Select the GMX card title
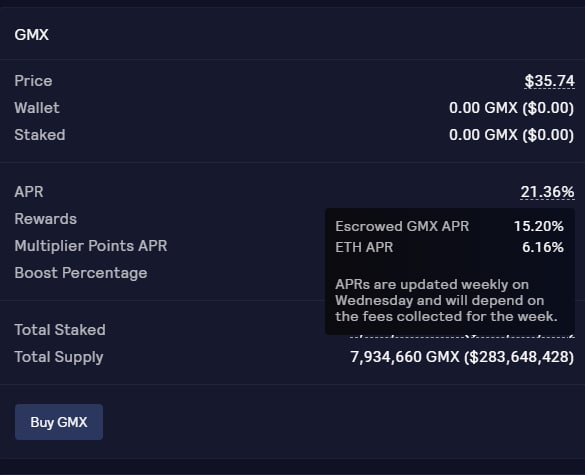Image resolution: width=585 pixels, height=475 pixels. pyautogui.click(x=32, y=35)
